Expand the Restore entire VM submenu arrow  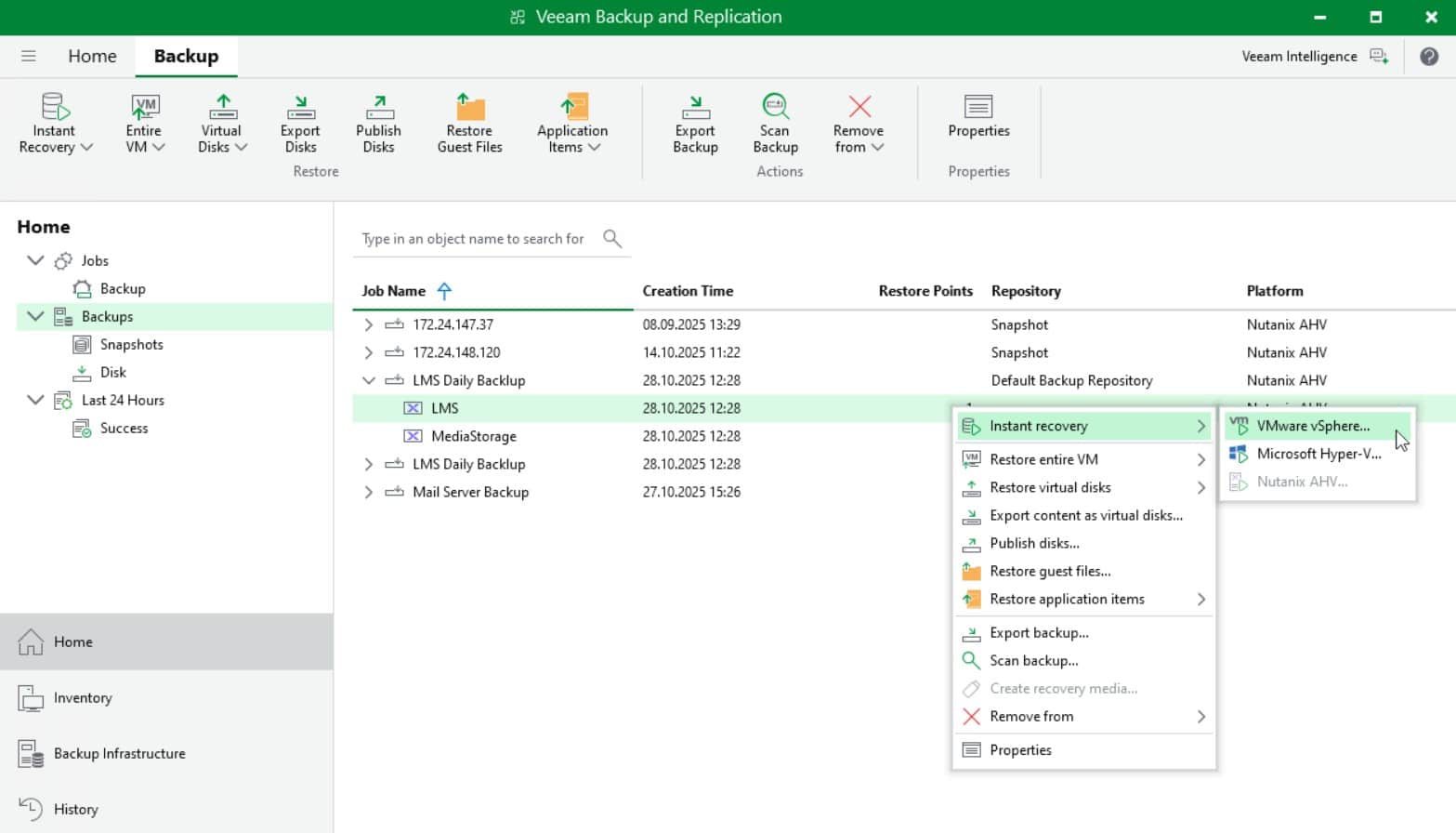click(x=1200, y=459)
